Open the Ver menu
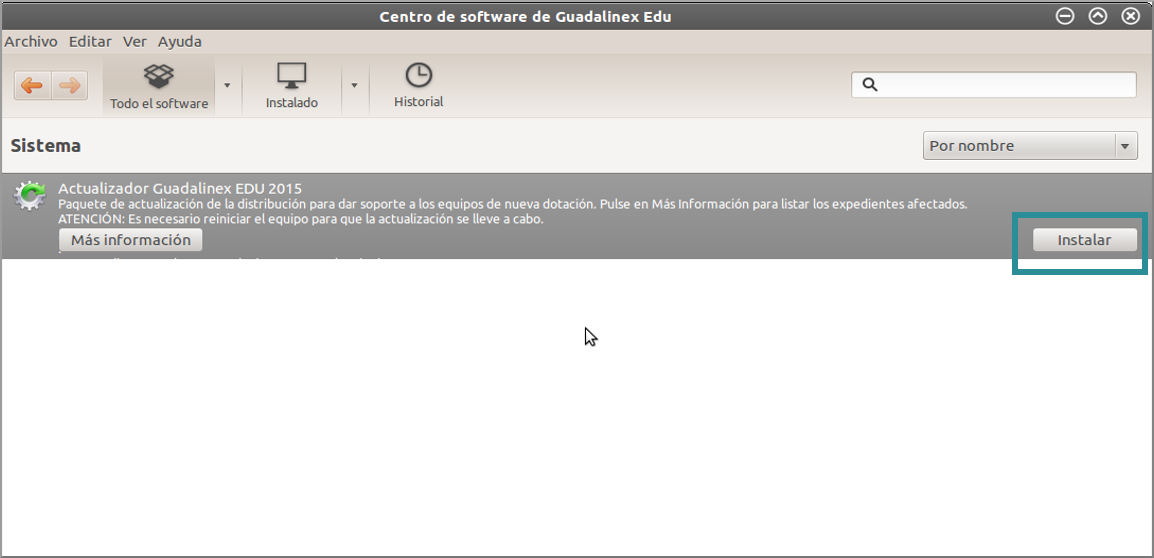1154x558 pixels. tap(135, 42)
